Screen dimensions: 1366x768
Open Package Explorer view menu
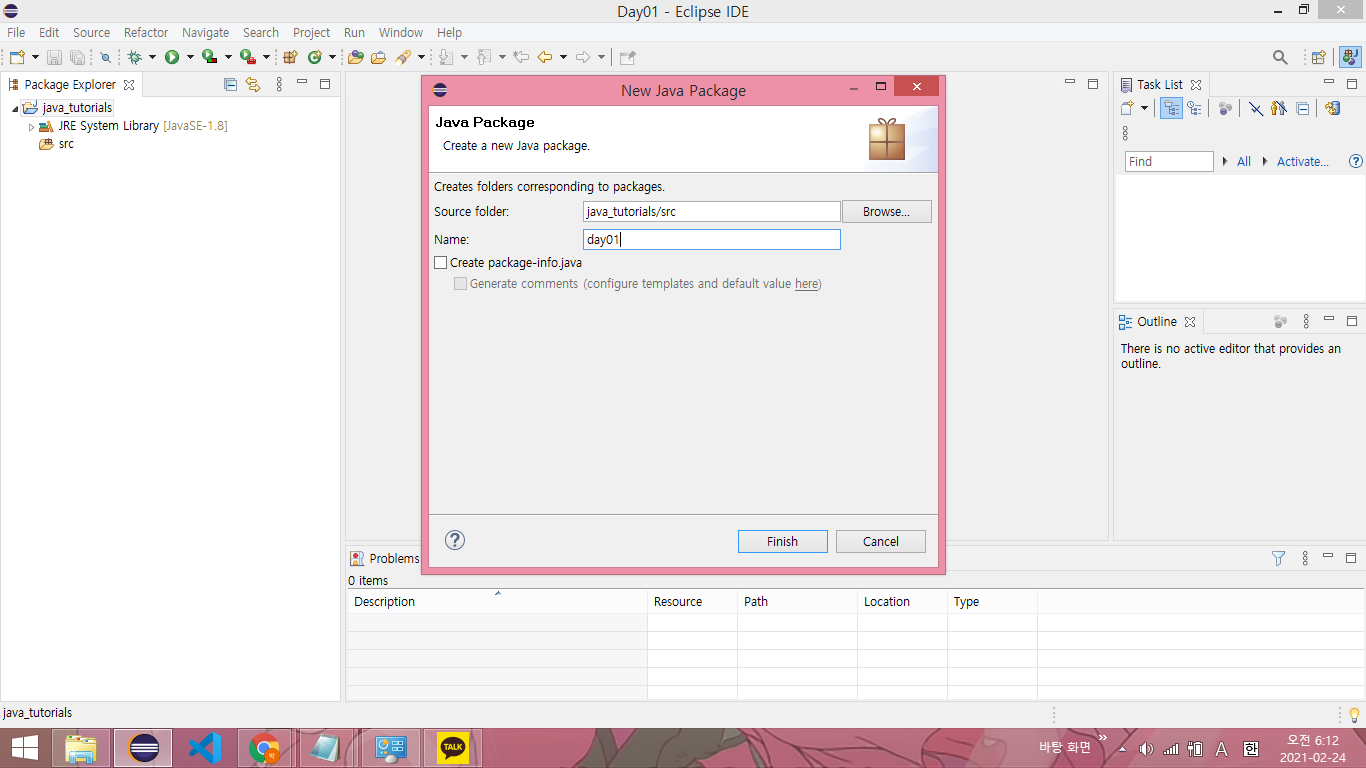click(x=279, y=85)
